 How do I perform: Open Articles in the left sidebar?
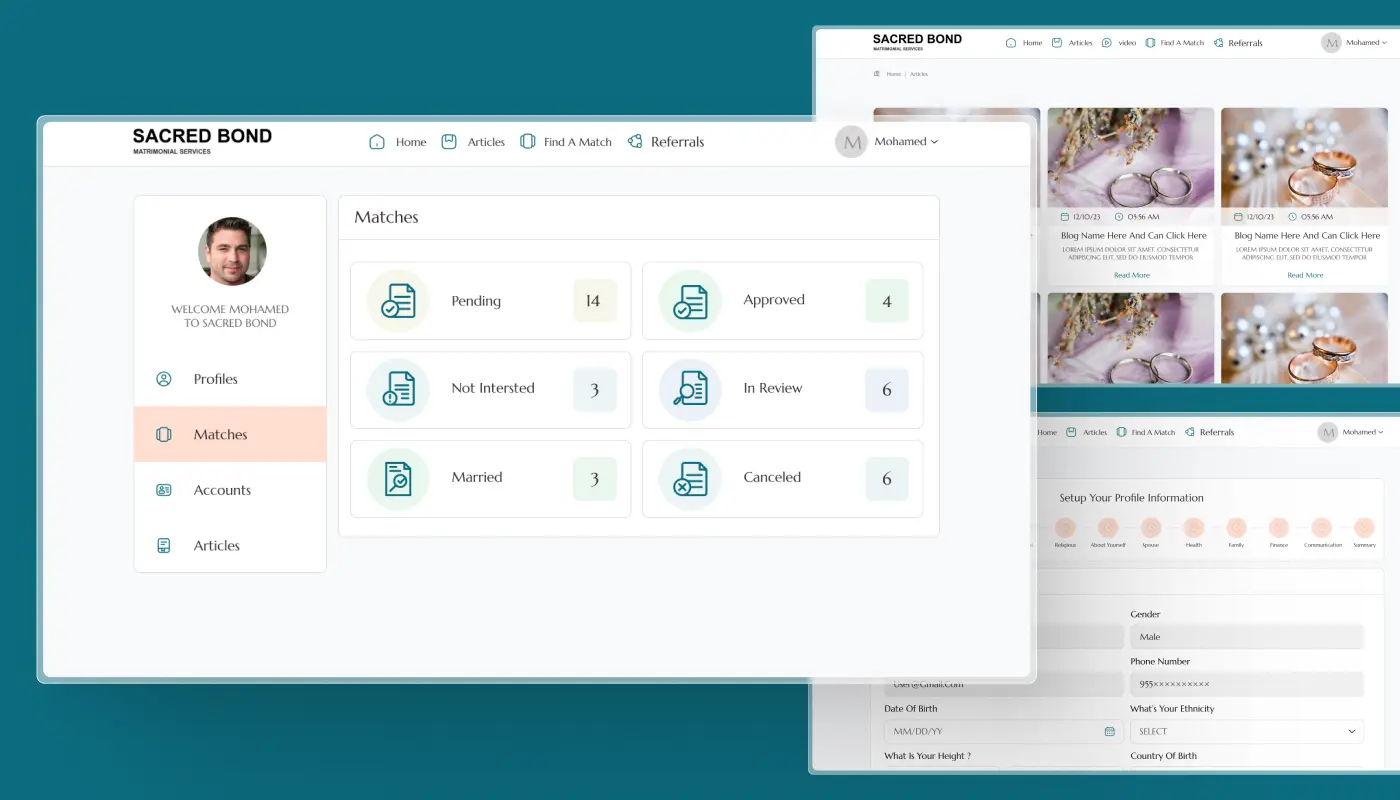click(x=230, y=545)
